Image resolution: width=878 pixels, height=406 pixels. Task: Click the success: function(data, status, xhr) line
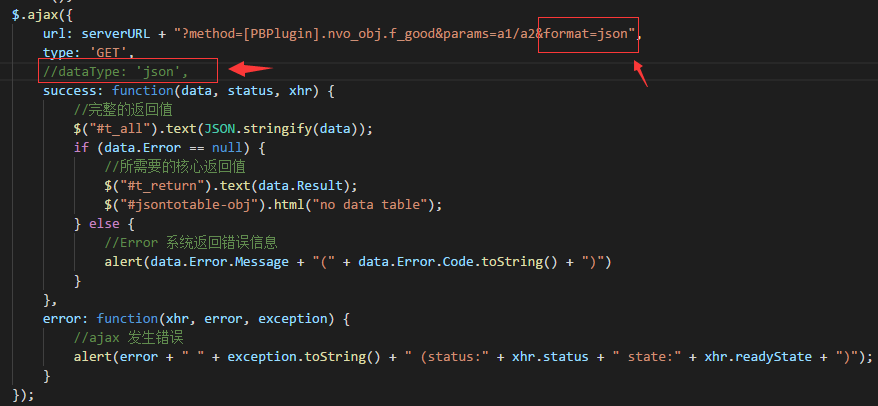[188, 91]
